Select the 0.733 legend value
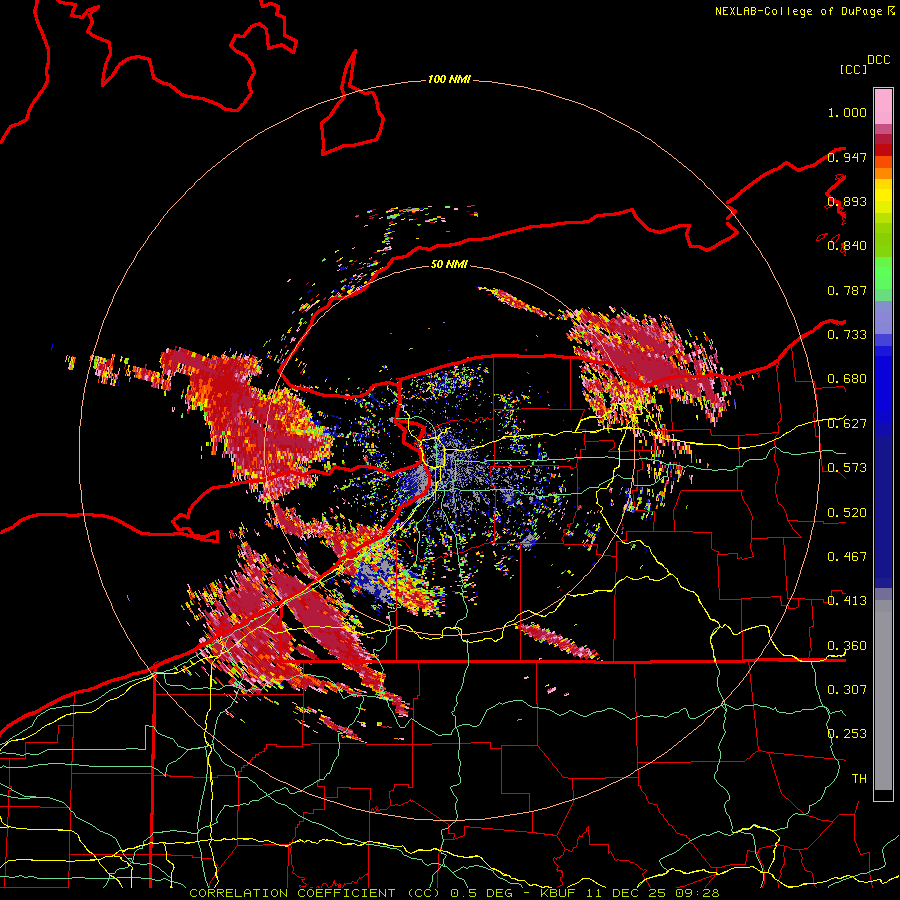 click(x=847, y=335)
